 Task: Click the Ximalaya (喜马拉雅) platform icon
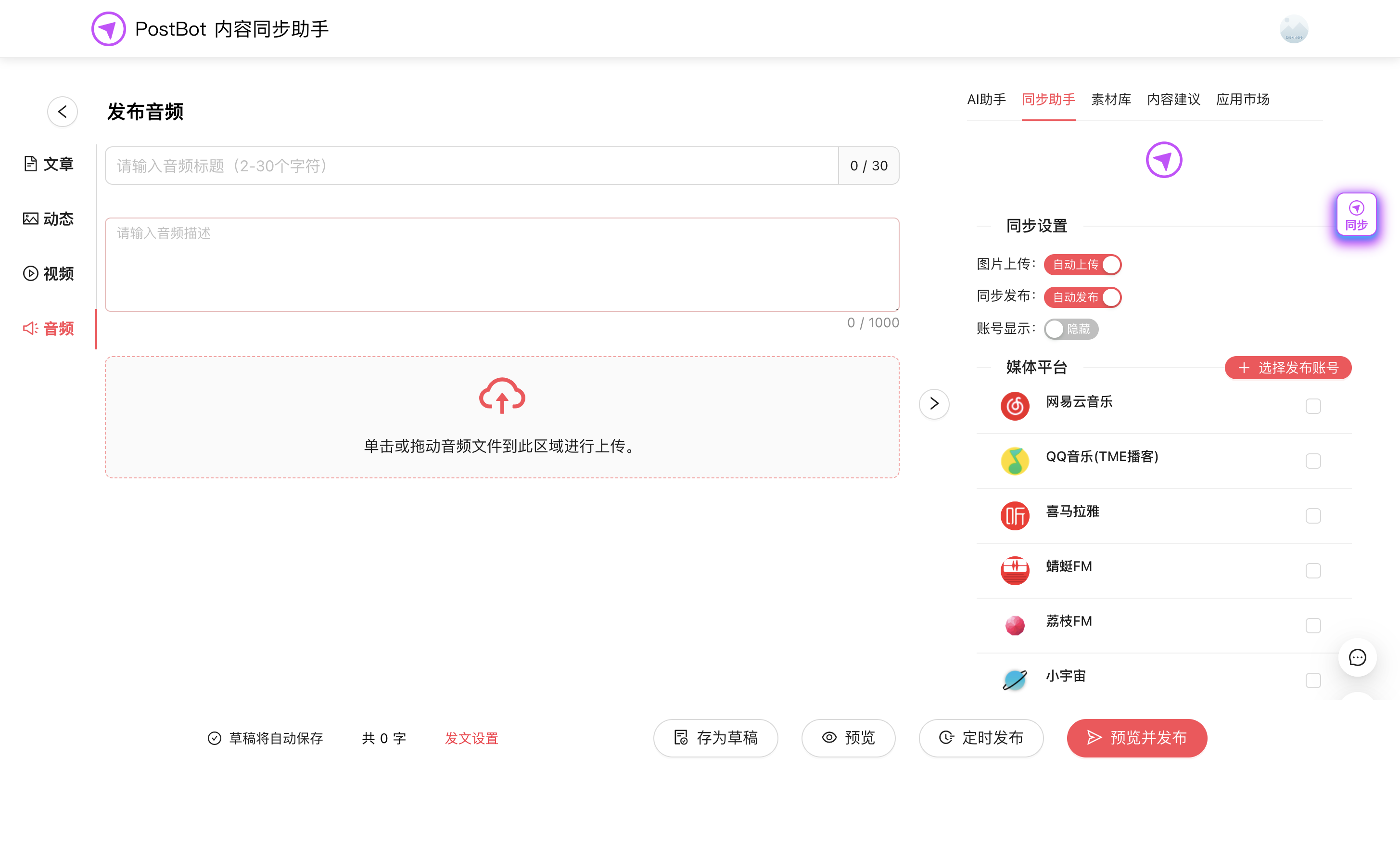[x=1015, y=515]
